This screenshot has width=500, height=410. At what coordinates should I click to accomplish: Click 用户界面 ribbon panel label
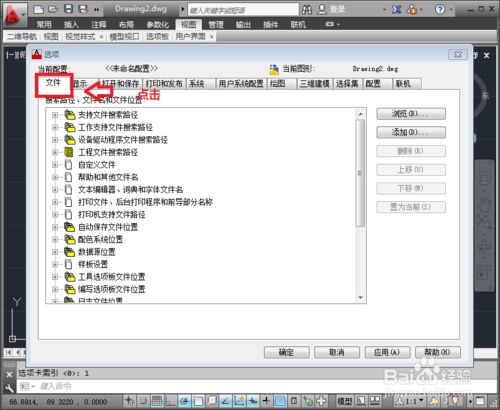pyautogui.click(x=190, y=36)
